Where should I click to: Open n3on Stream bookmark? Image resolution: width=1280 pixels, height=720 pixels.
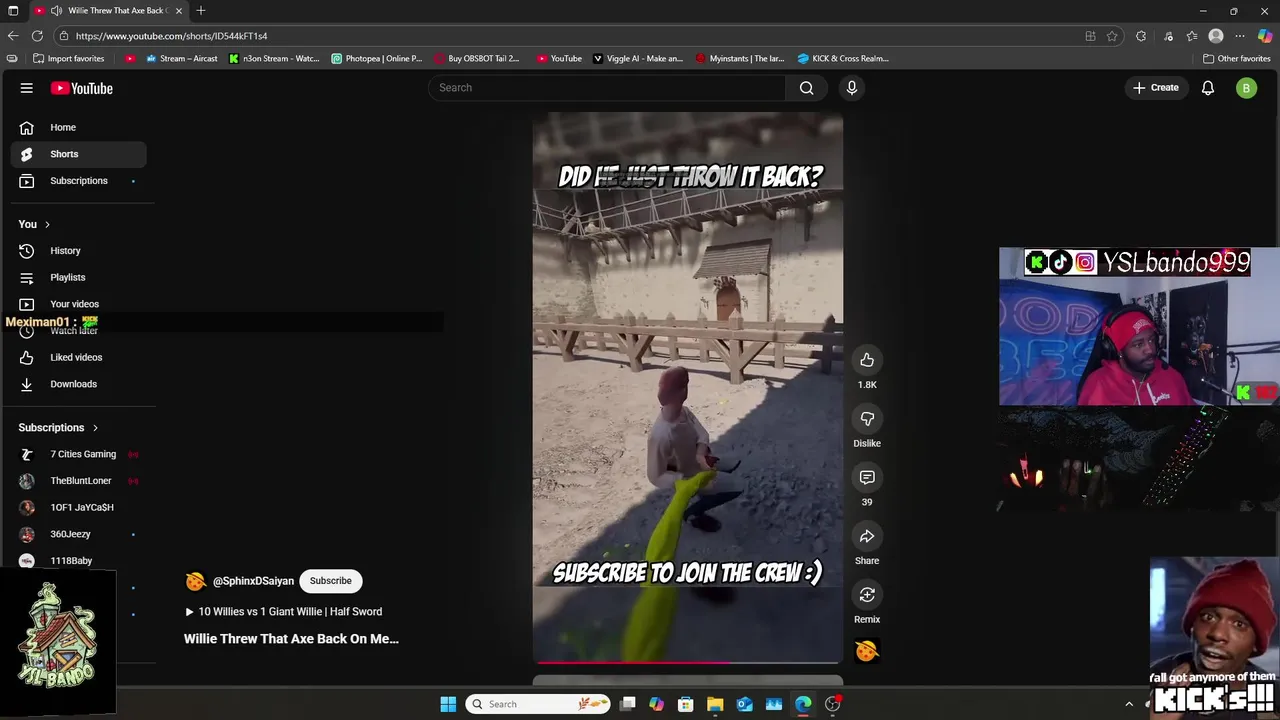(274, 59)
